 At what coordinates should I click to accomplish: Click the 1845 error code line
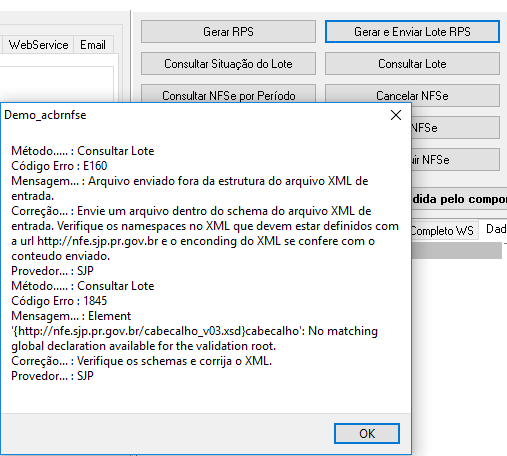[59, 301]
